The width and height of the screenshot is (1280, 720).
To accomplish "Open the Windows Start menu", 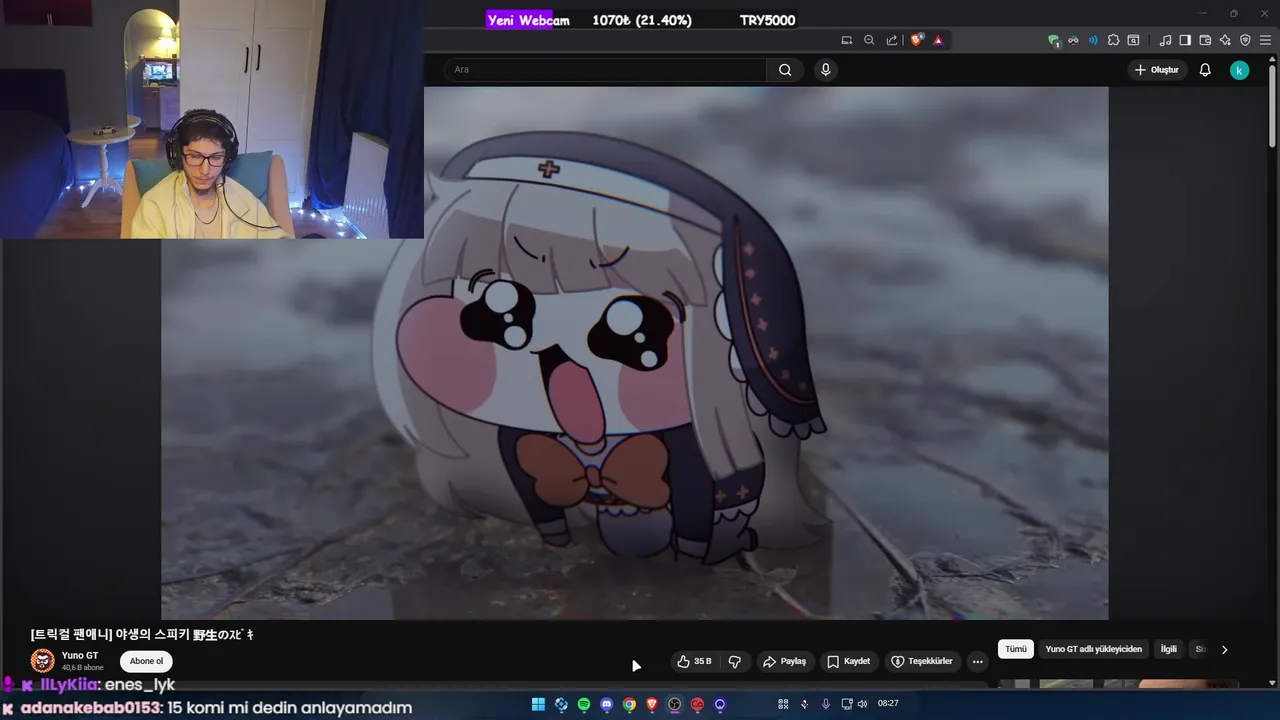I will (538, 704).
